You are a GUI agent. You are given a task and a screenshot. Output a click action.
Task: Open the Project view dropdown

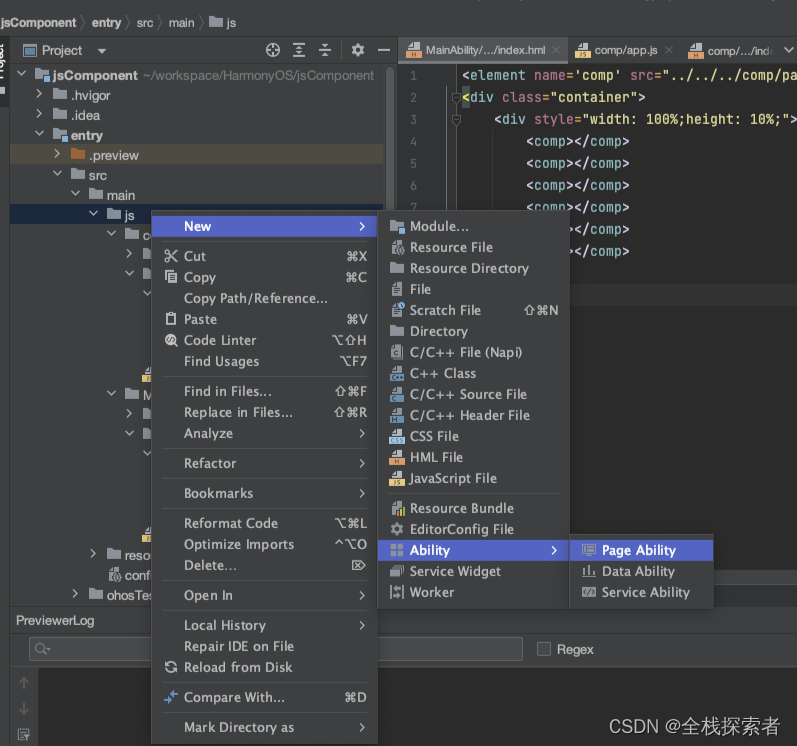(102, 51)
